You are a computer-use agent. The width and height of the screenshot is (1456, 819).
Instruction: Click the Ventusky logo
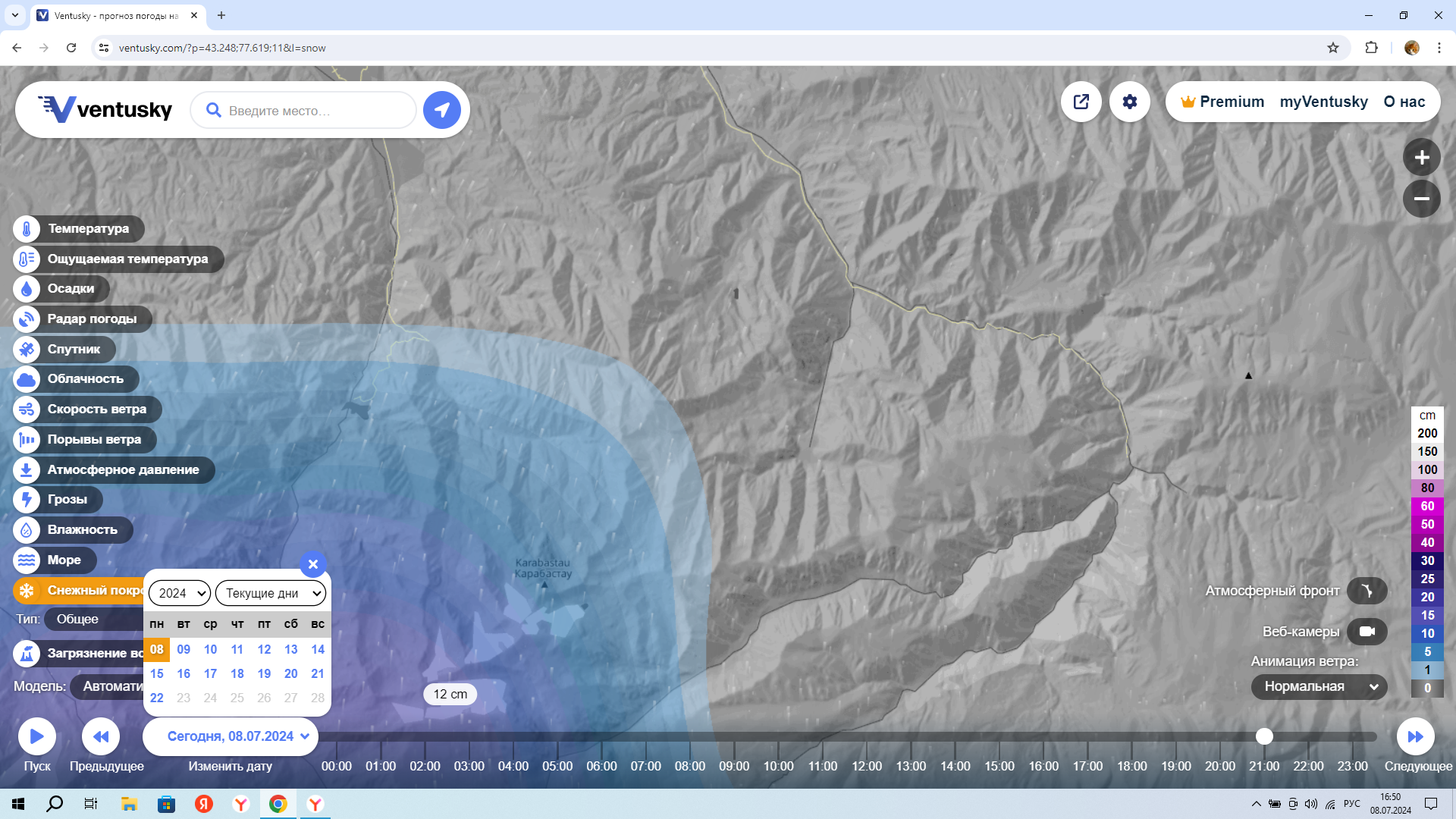(105, 110)
